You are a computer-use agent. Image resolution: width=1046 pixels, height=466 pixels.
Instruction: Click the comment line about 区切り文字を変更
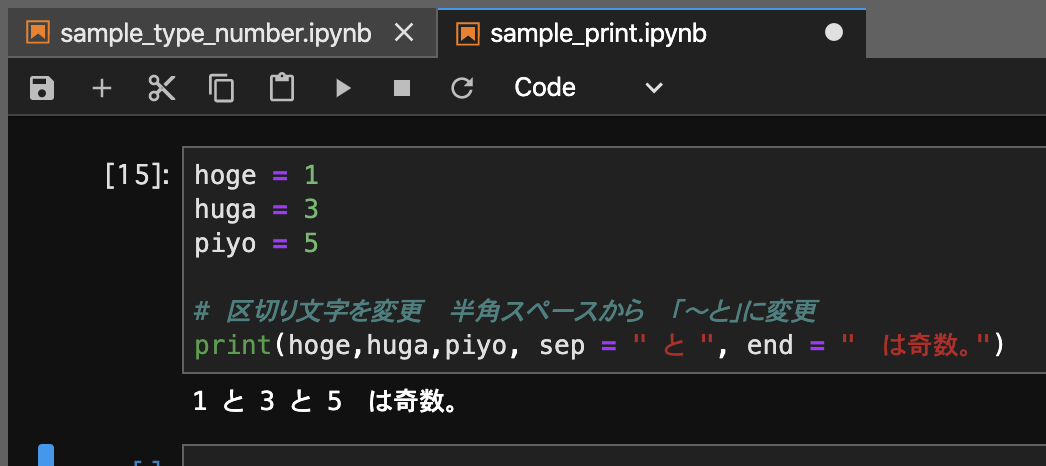(506, 311)
